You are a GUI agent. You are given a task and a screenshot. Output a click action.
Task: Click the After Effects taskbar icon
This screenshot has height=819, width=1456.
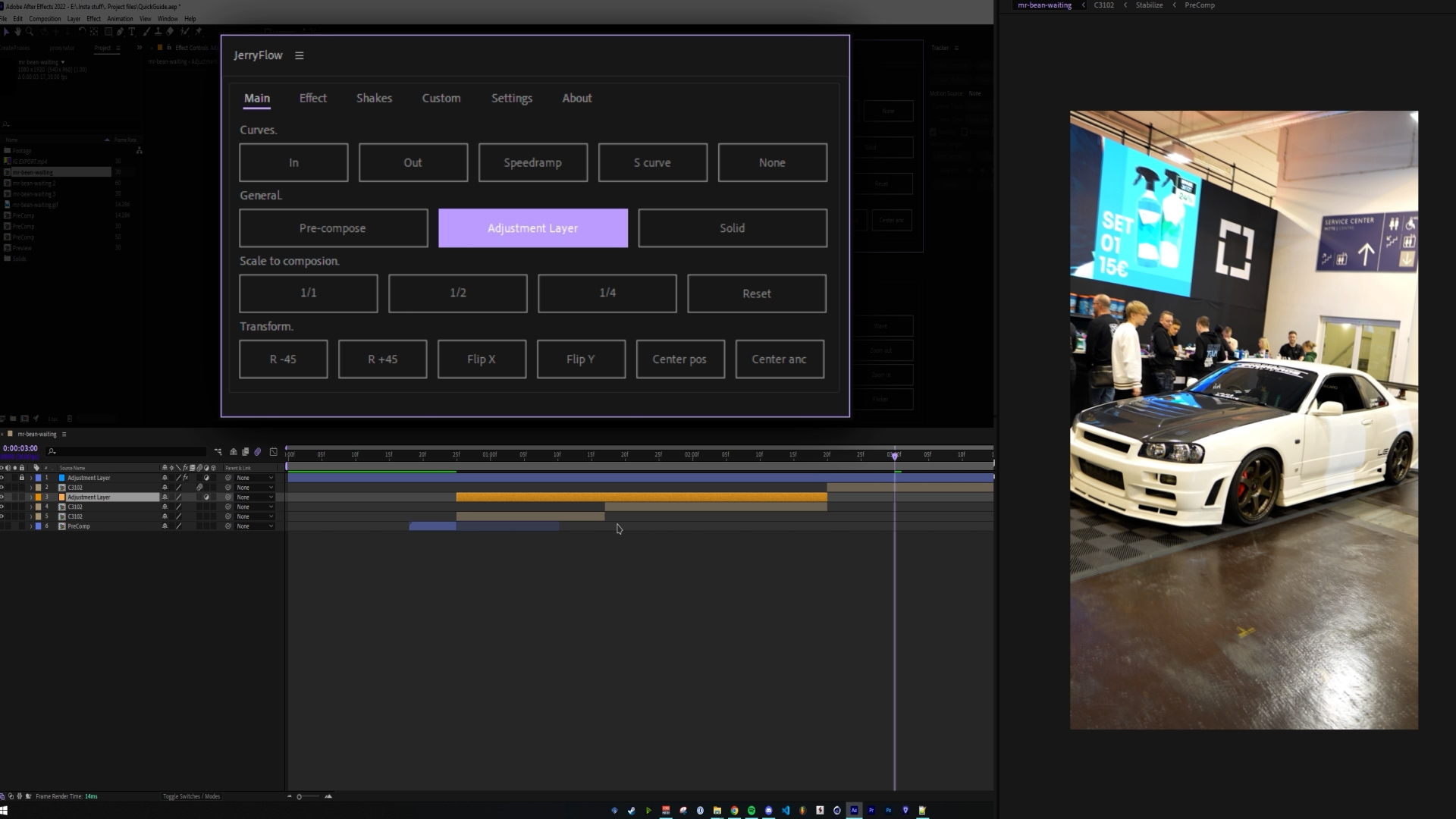[x=854, y=810]
